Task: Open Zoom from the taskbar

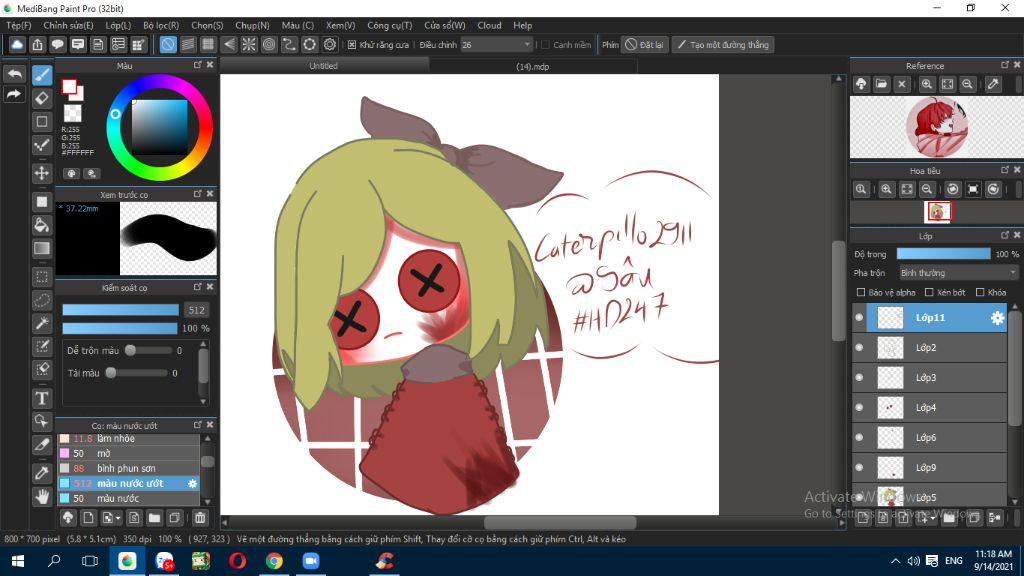Action: coord(311,561)
